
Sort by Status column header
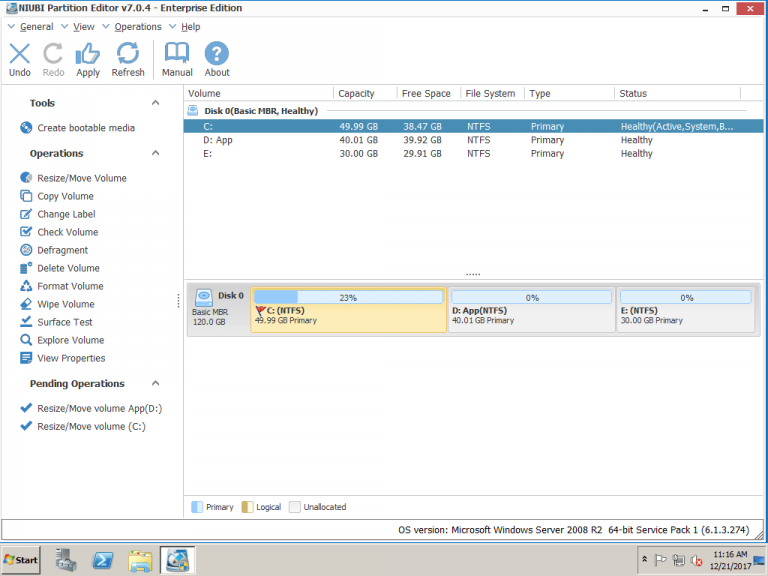click(677, 94)
